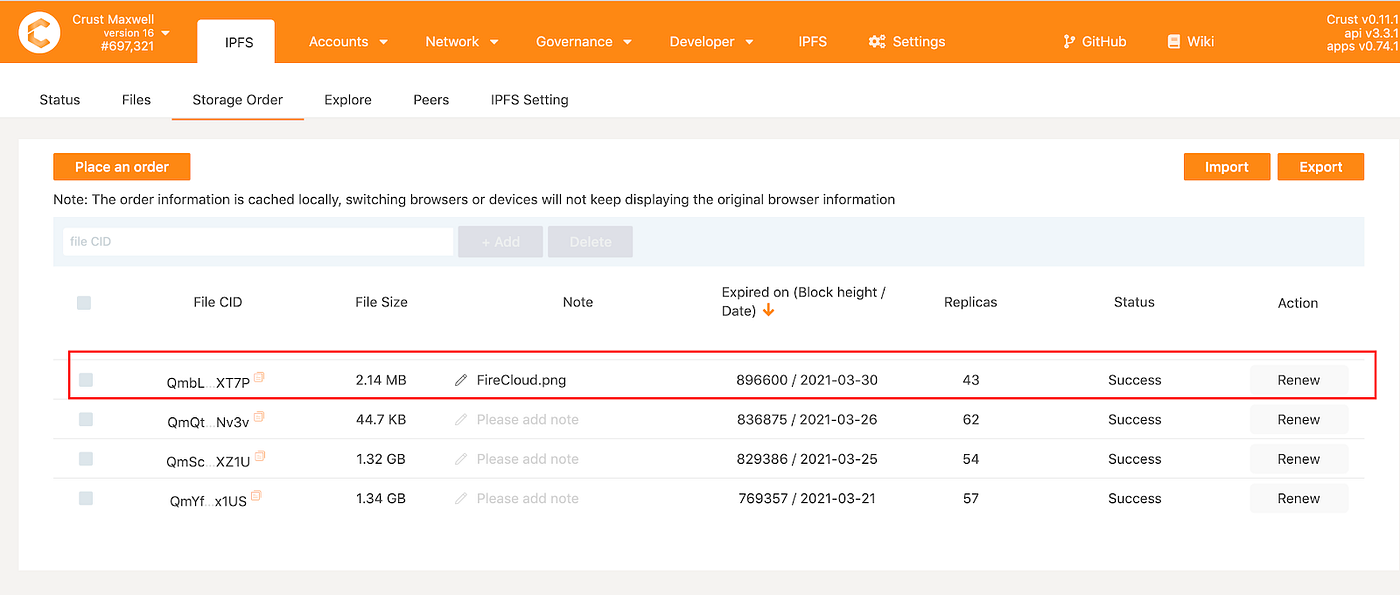This screenshot has width=1400, height=595.
Task: Click the replicas value 43
Action: [971, 380]
